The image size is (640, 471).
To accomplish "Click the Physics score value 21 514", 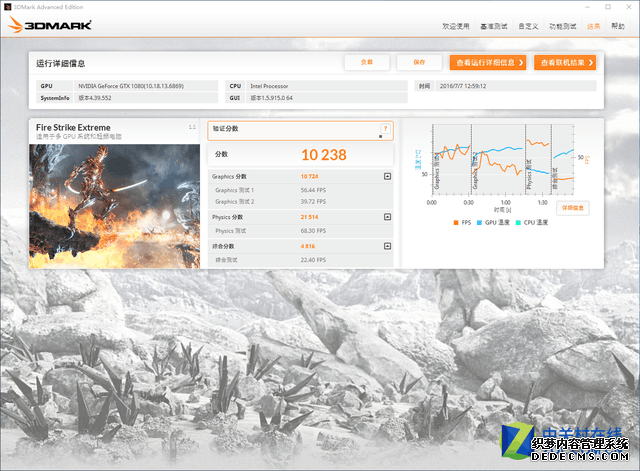I will [x=309, y=217].
